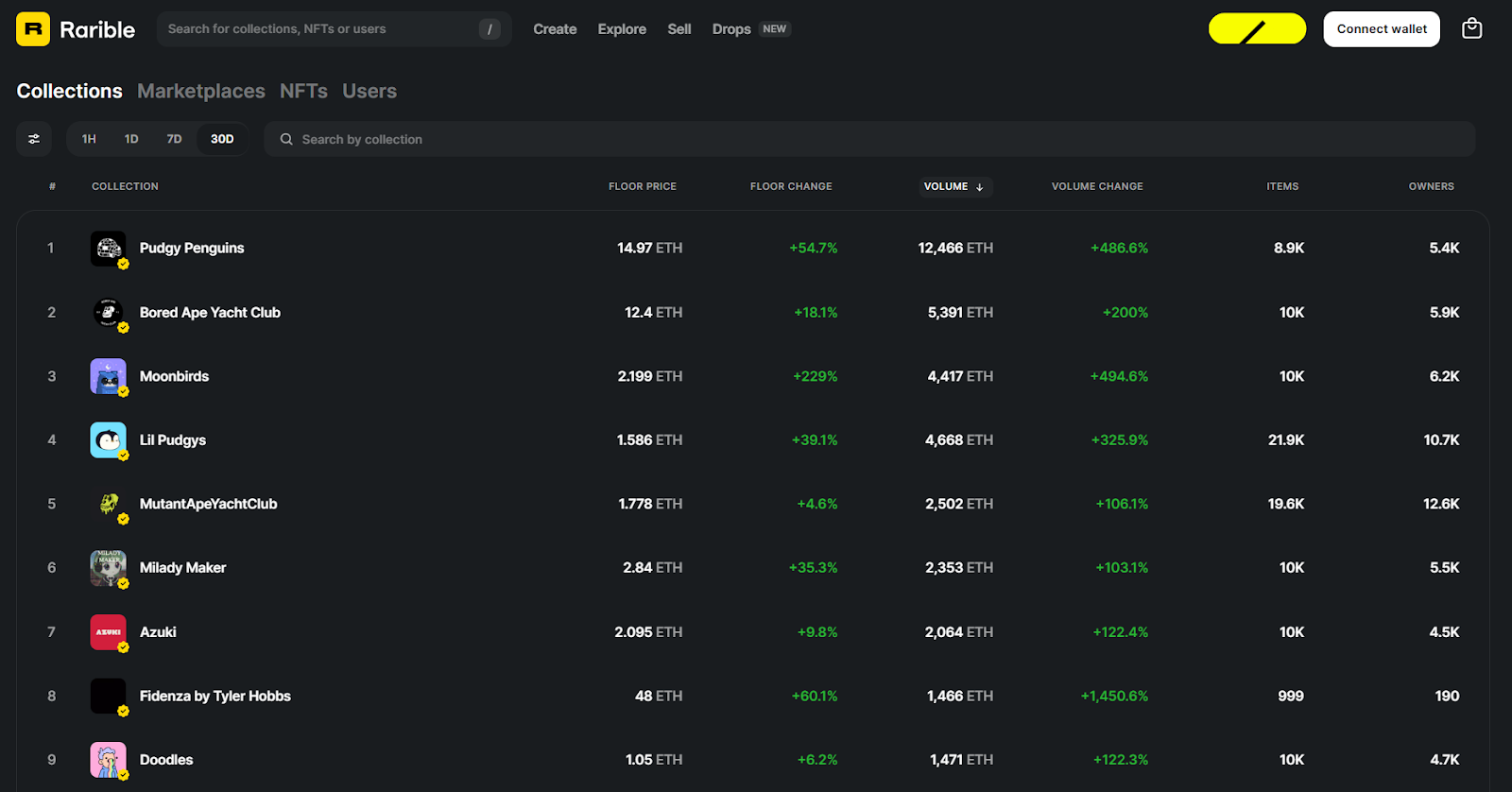This screenshot has width=1512, height=792.
Task: Click the Connect wallet button
Action: (1382, 29)
